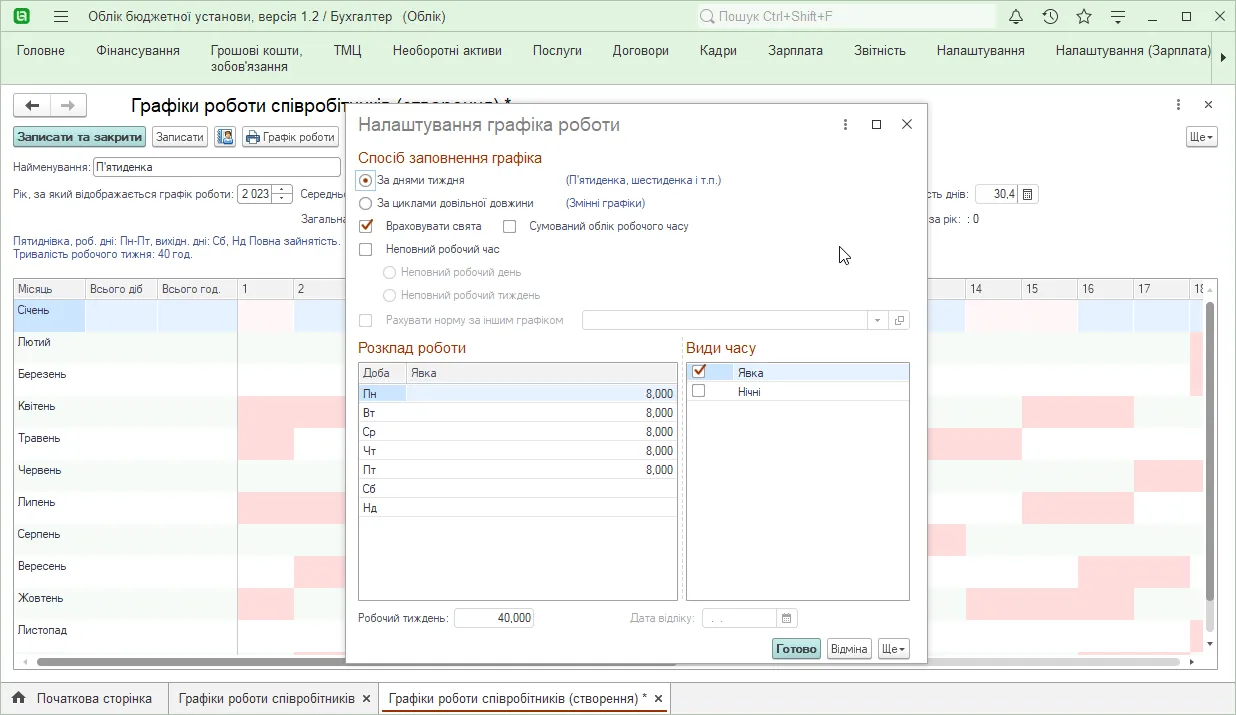The width and height of the screenshot is (1236, 715).
Task: Open calendar picker for Дата відліку
Action: (787, 618)
